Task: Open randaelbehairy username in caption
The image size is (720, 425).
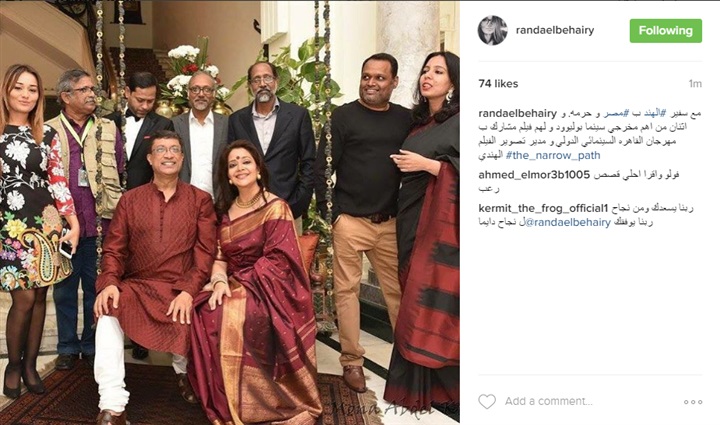Action: [518, 113]
